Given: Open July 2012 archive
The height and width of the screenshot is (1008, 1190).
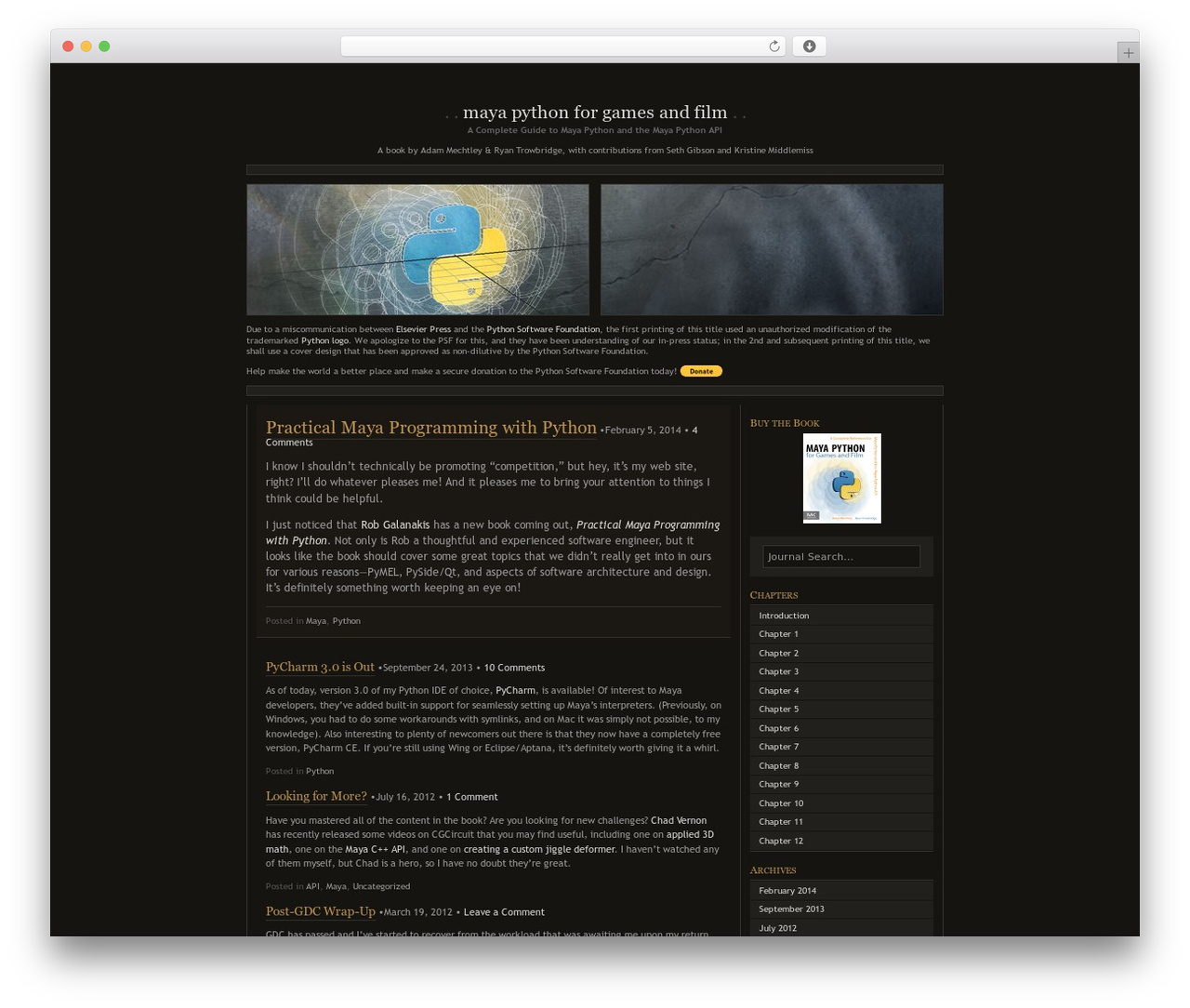Looking at the screenshot, I should tap(841, 928).
